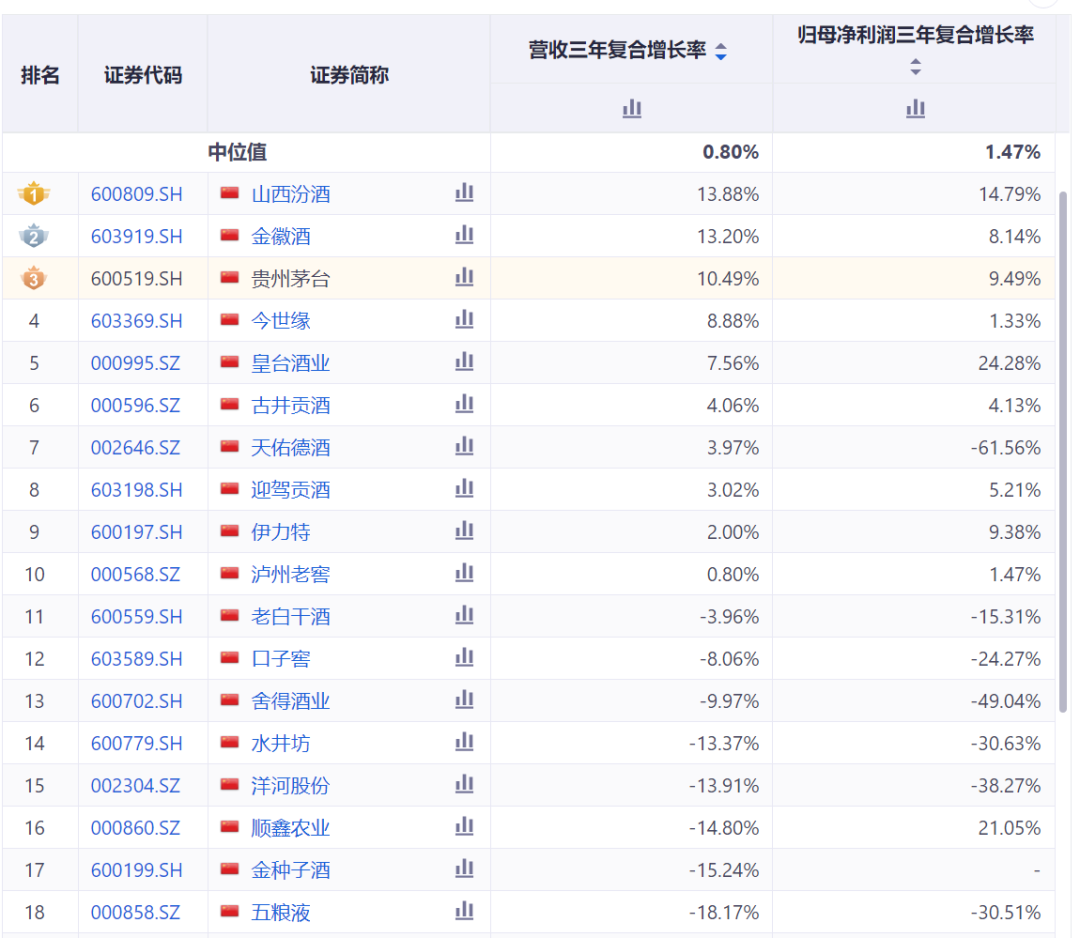1080x938 pixels.
Task: Open chart icon for 顺鑫农业 row
Action: (x=464, y=826)
